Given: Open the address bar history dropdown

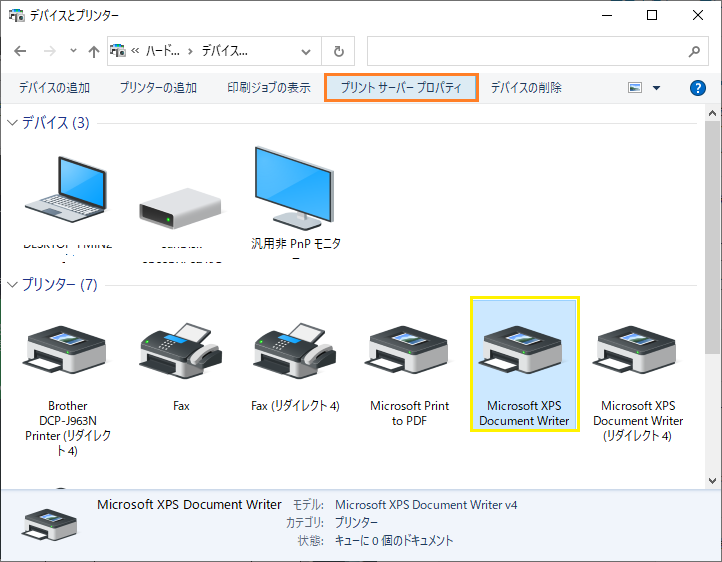Looking at the screenshot, I should (x=306, y=52).
